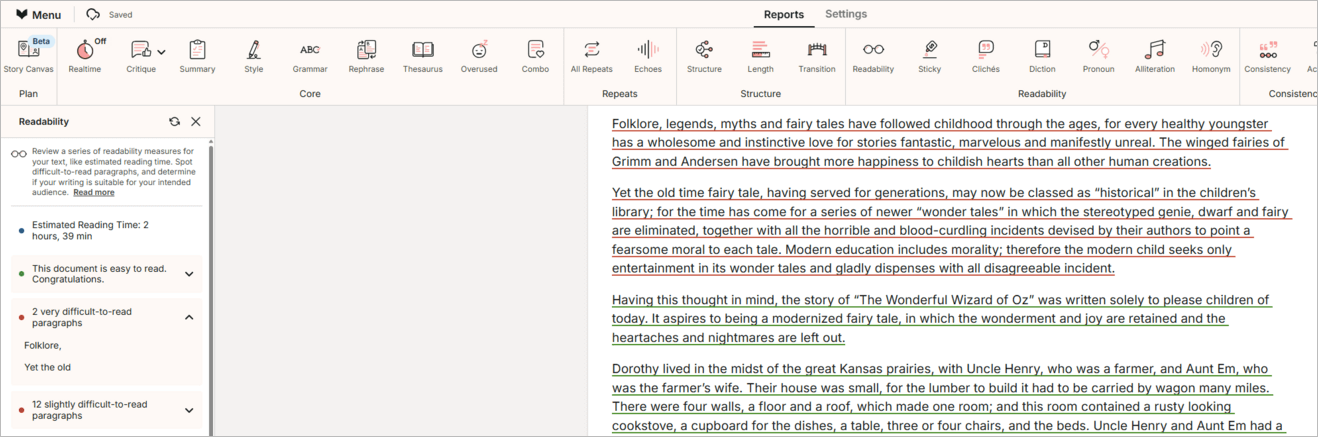Open the Critique dropdown arrow

point(161,52)
